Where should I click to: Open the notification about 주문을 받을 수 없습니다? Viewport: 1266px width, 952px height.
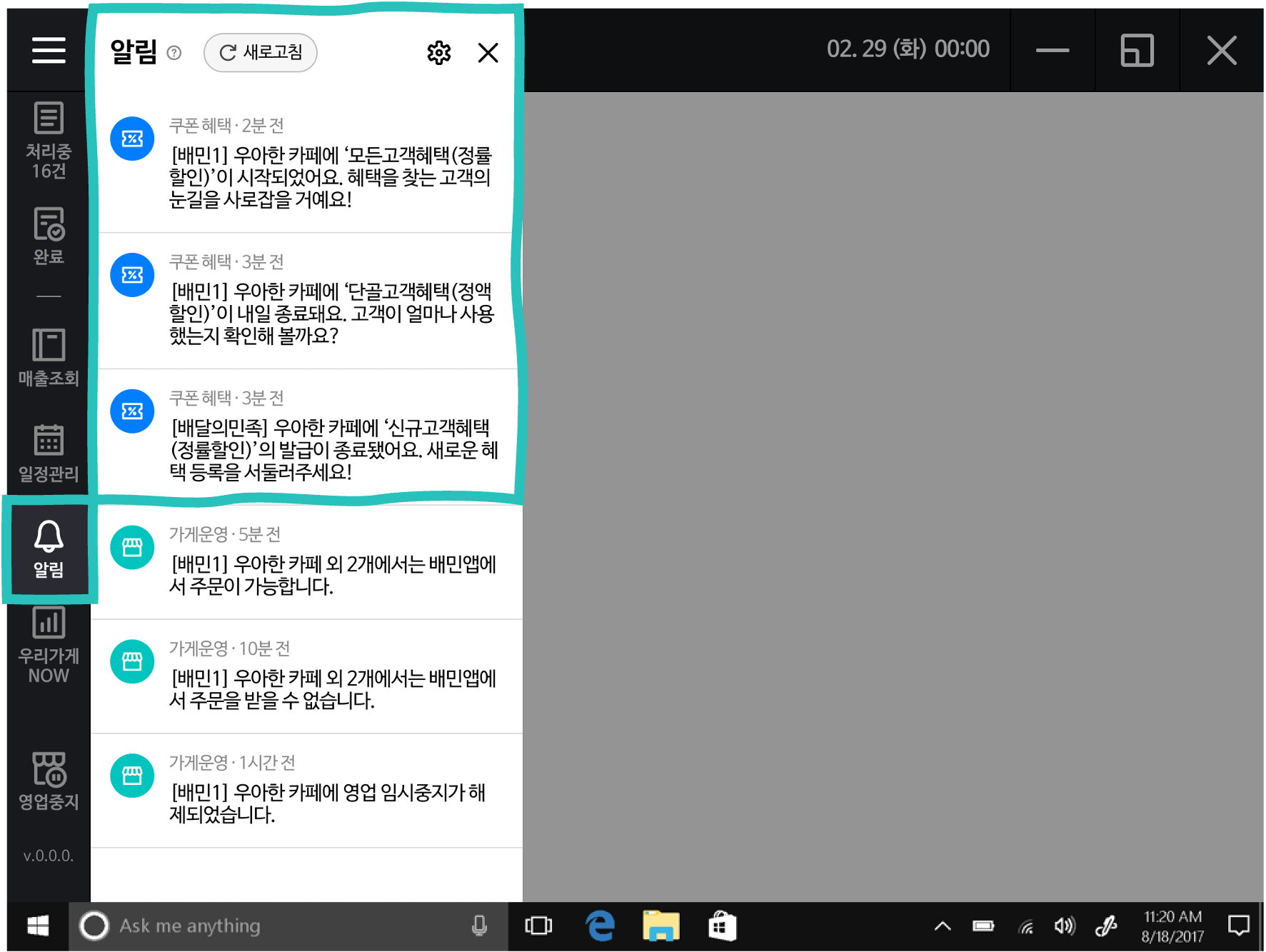pos(306,676)
